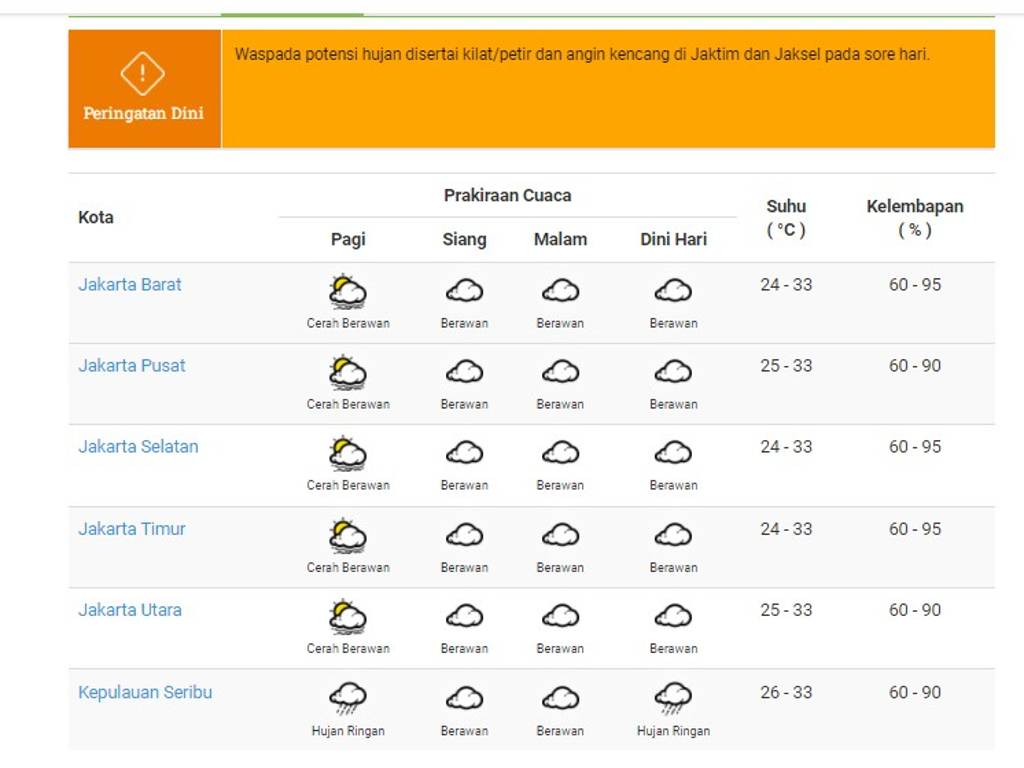Click Jakarta Utara morning partly cloudy icon
The height and width of the screenshot is (768, 1024).
pos(348,616)
